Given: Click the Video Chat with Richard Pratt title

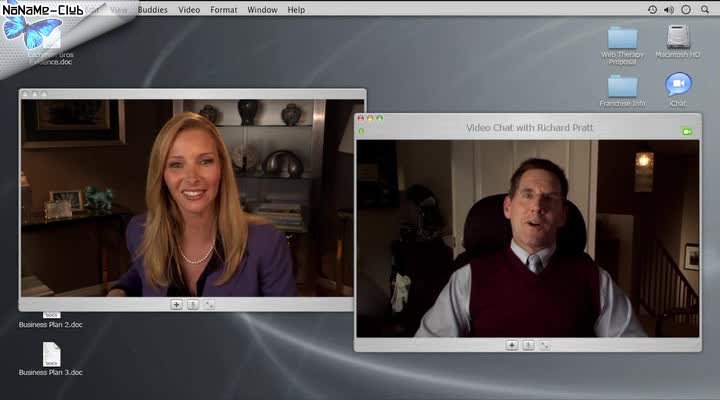Looking at the screenshot, I should click(x=529, y=128).
